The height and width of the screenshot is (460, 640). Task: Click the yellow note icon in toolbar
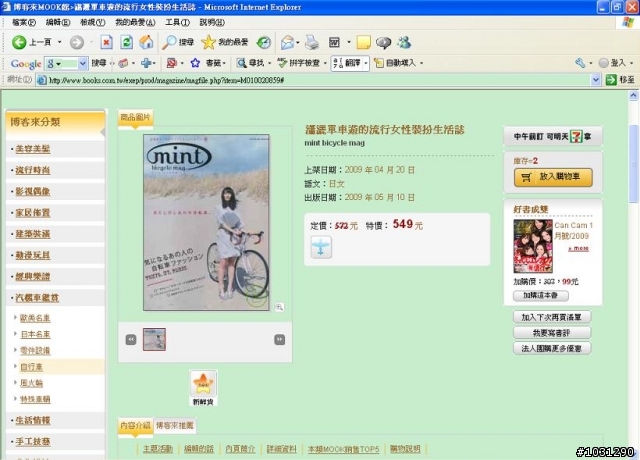[x=363, y=42]
